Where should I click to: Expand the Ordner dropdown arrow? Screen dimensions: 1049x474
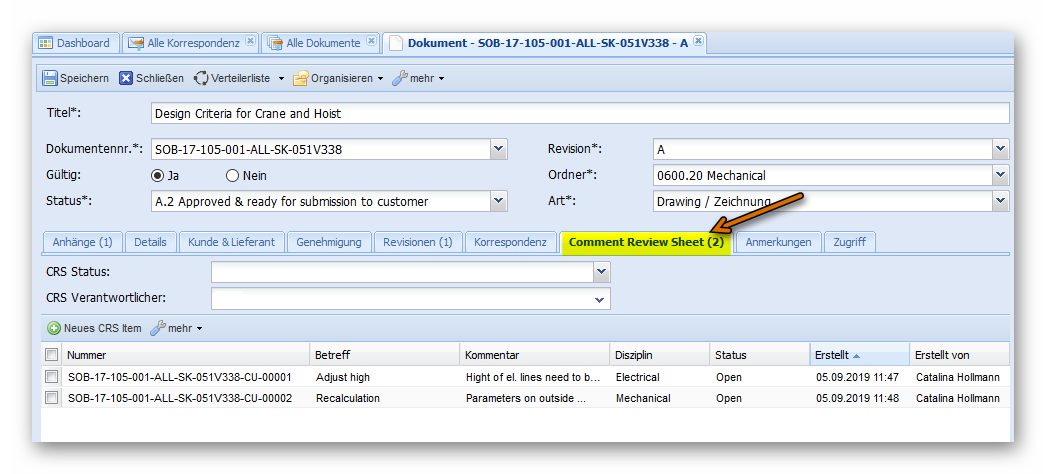coord(1001,175)
